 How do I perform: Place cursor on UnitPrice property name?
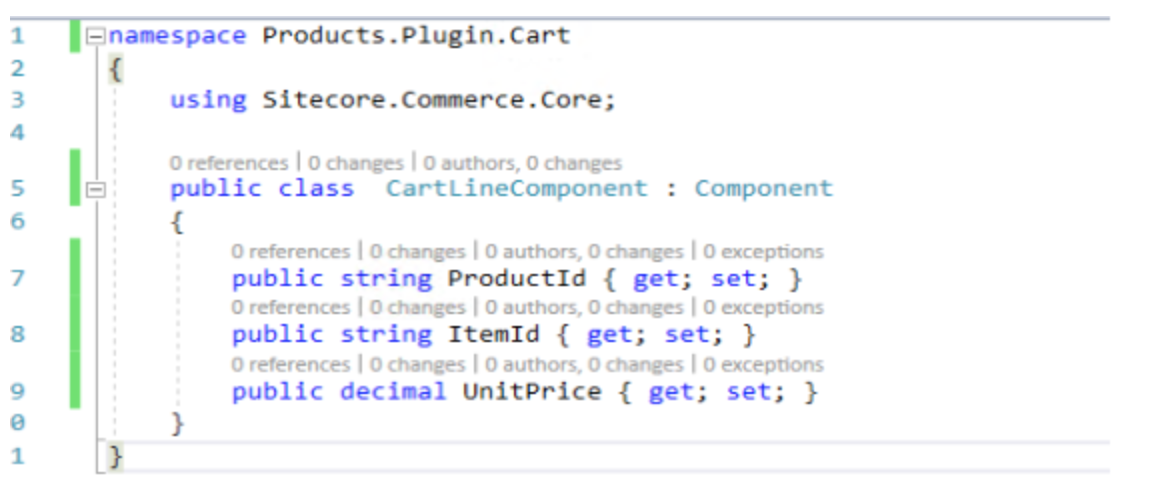tap(533, 391)
